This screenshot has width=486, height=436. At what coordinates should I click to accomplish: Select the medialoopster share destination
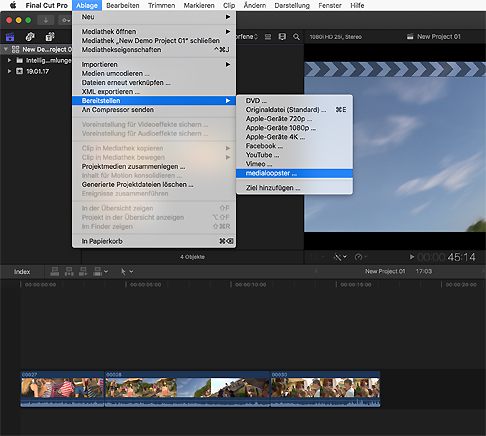[x=294, y=173]
